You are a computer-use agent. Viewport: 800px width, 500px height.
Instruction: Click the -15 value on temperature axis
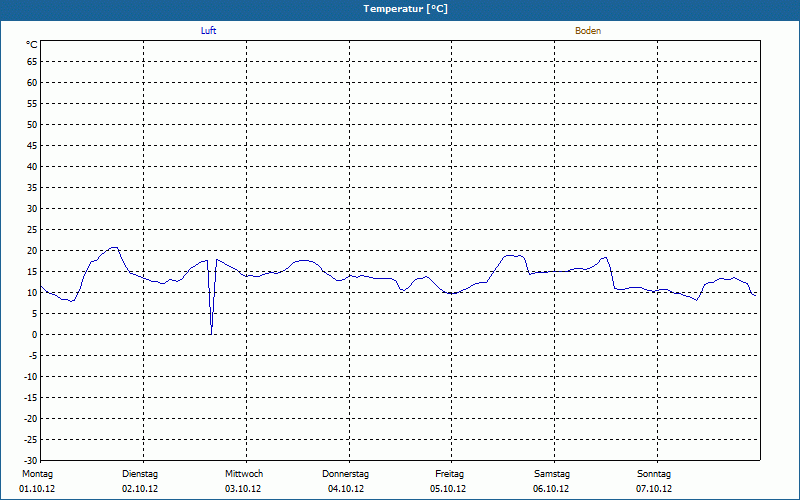[x=31, y=397]
